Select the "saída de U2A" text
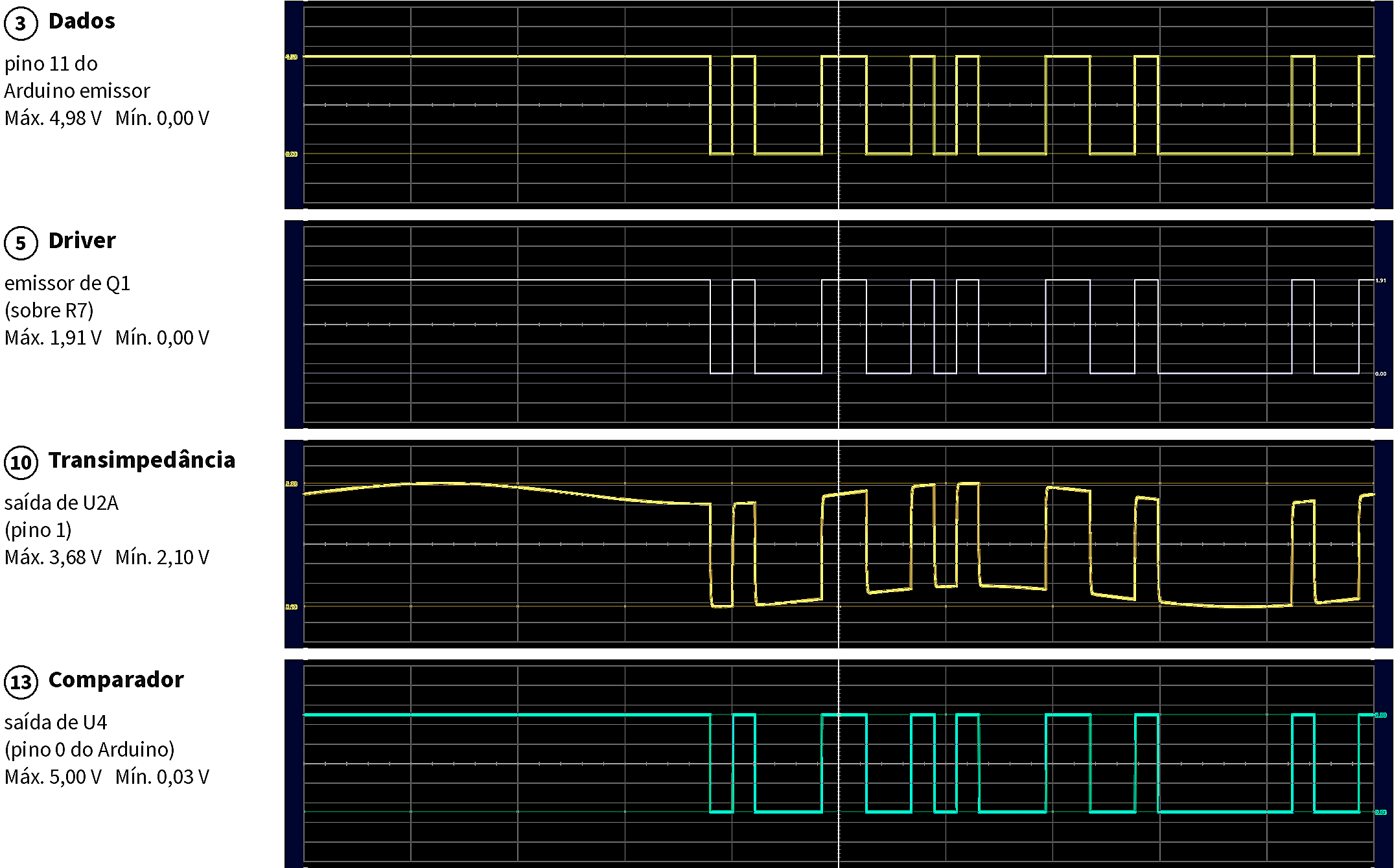 tap(62, 503)
